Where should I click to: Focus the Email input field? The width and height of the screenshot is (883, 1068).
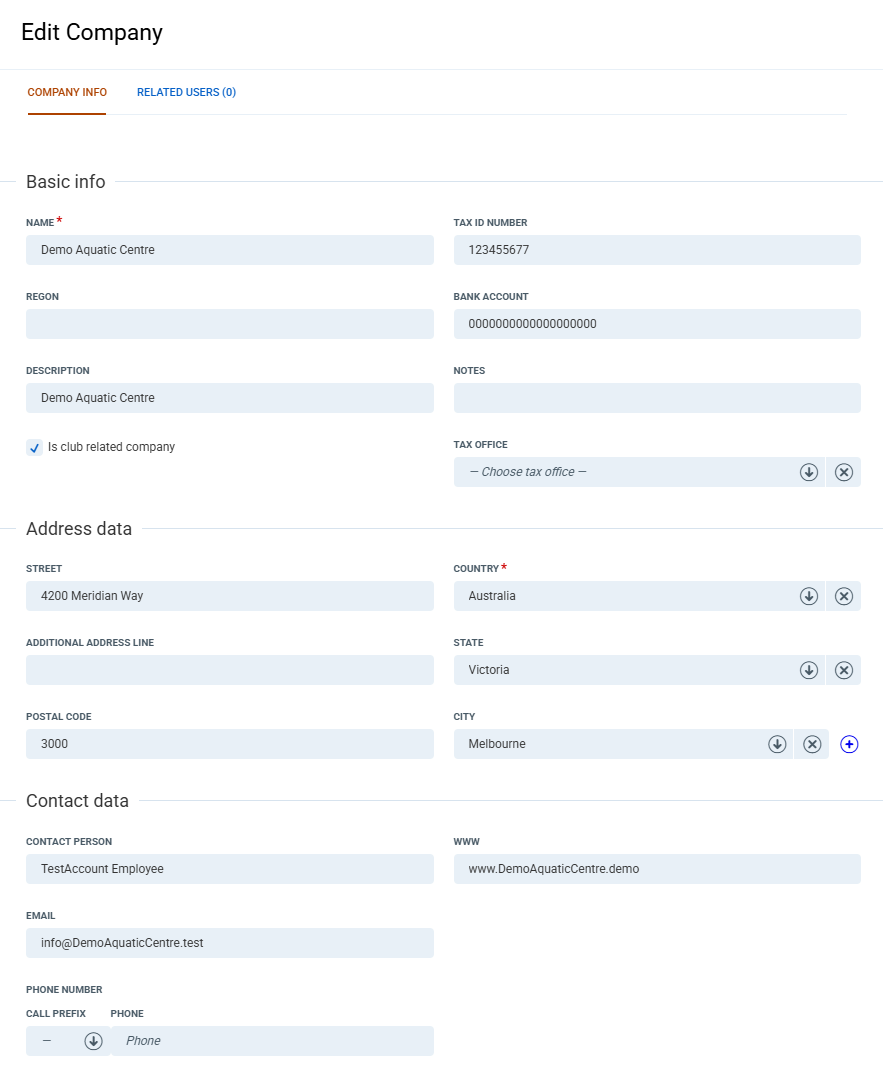coord(230,943)
